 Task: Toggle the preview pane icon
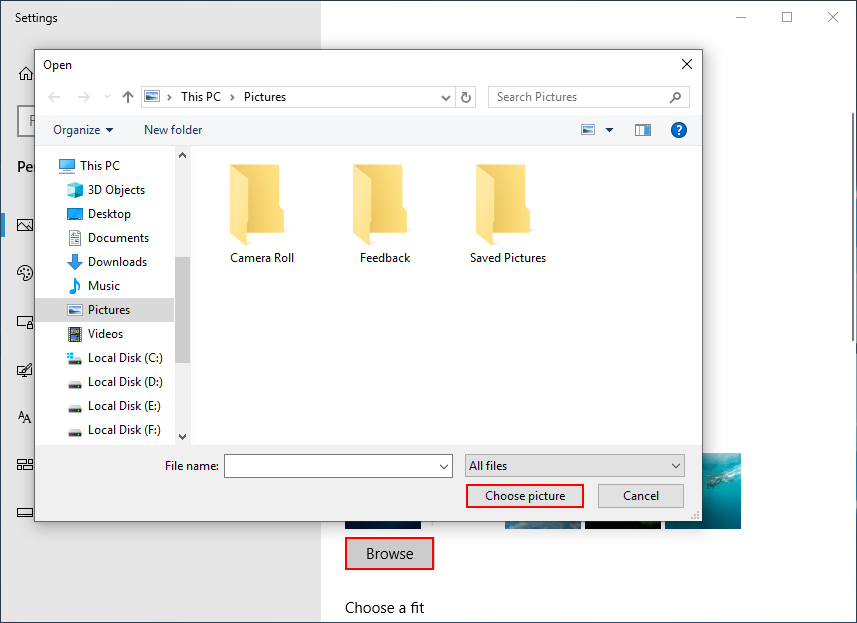point(643,130)
